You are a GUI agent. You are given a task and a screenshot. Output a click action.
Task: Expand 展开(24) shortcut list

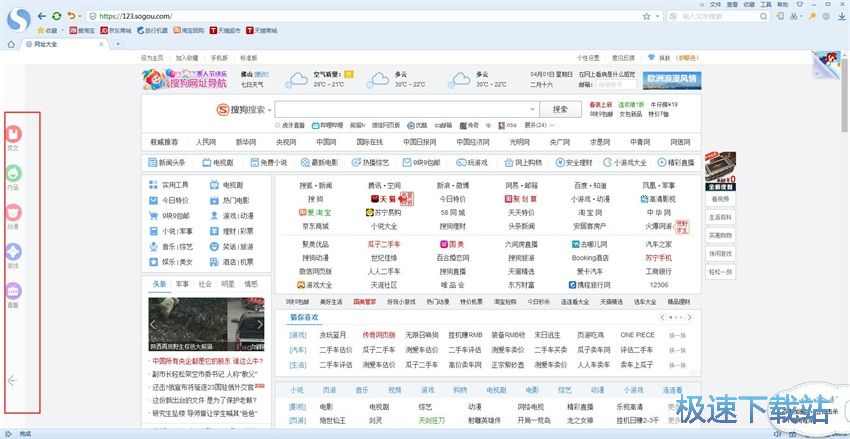539,125
